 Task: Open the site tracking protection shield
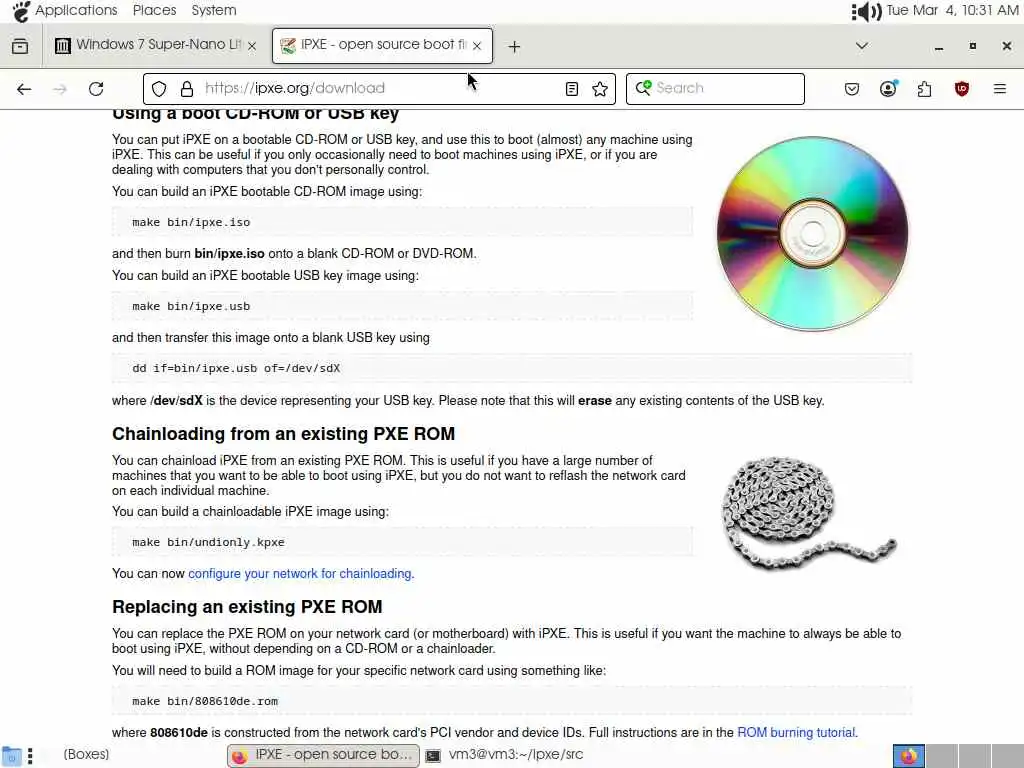point(159,89)
